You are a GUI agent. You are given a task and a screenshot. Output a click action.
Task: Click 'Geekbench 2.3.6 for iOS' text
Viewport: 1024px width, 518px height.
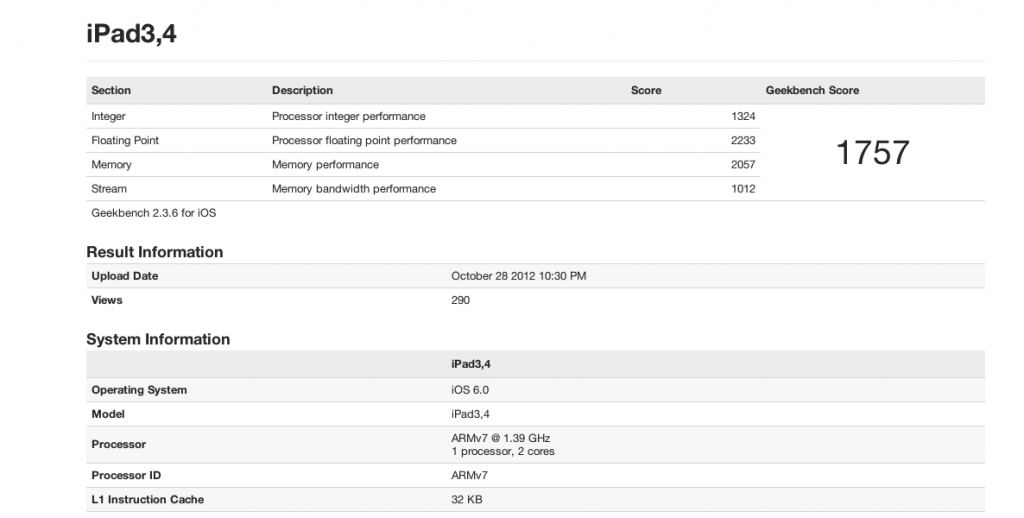[x=153, y=213]
